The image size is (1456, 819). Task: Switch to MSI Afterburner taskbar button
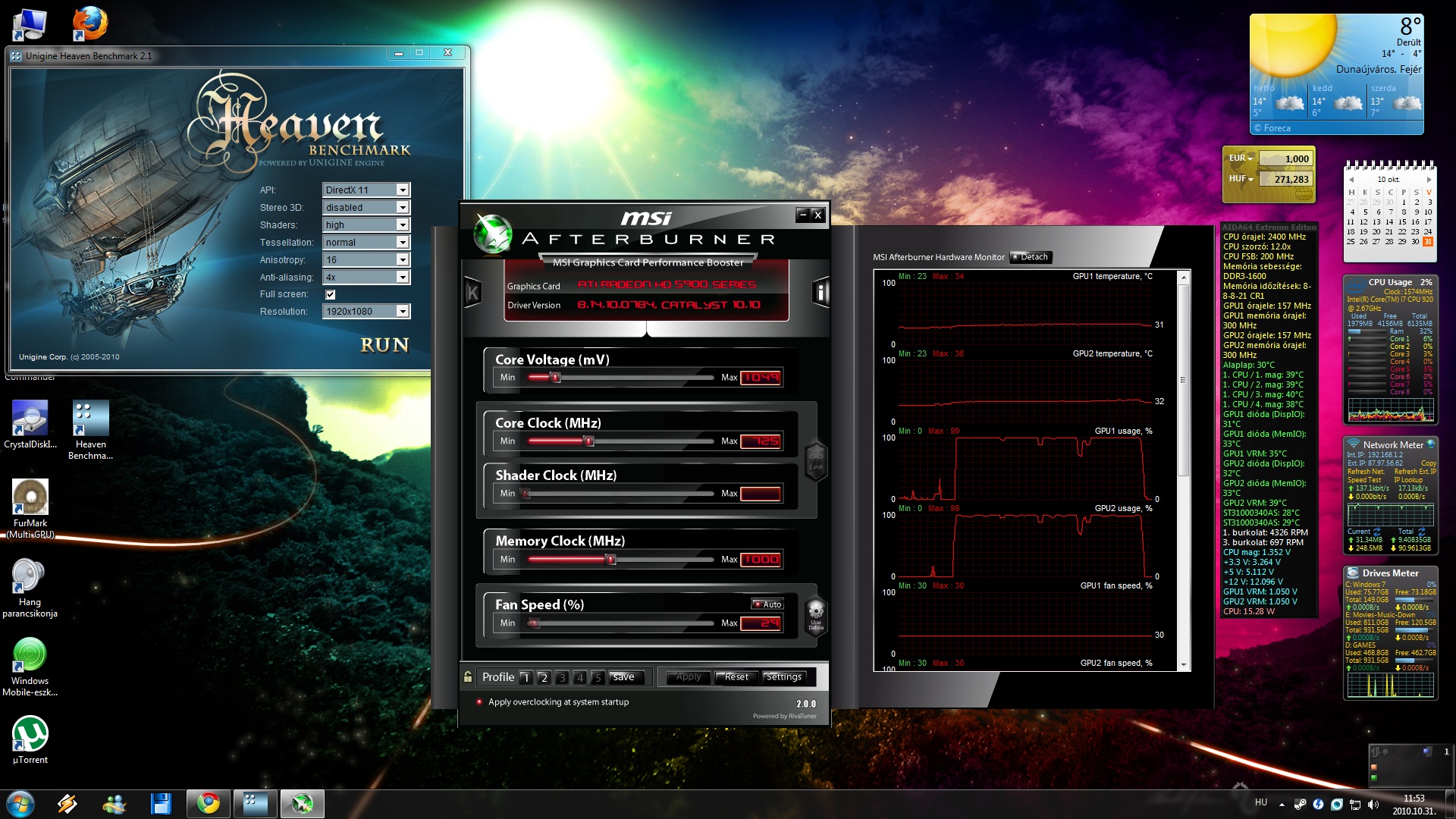pos(303,804)
